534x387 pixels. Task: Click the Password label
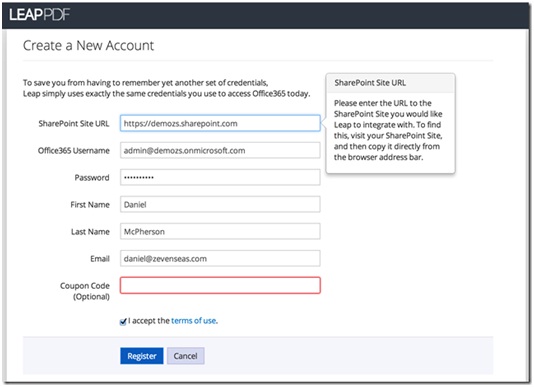pyautogui.click(x=92, y=177)
